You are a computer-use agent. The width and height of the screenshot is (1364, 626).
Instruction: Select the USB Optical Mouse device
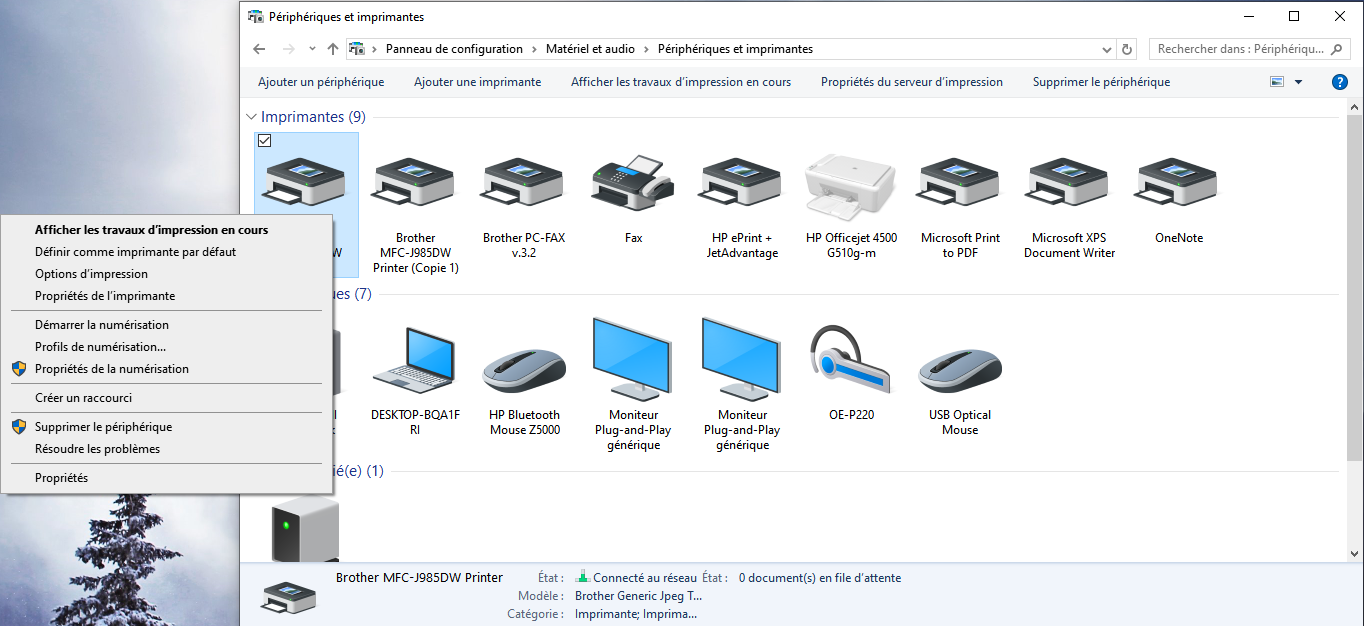960,371
